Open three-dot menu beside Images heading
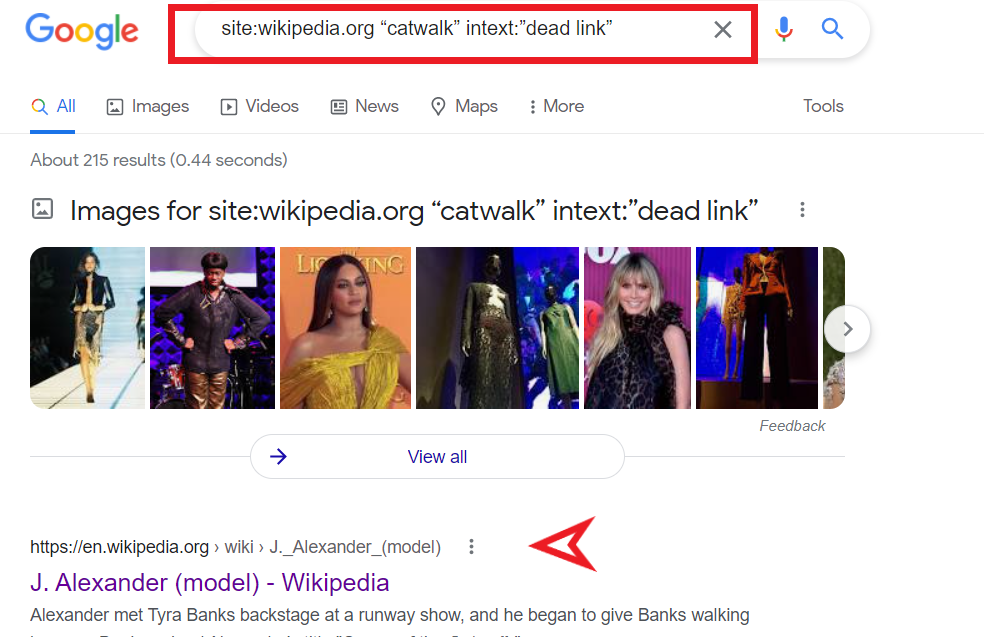The width and height of the screenshot is (984, 637). pyautogui.click(x=802, y=210)
